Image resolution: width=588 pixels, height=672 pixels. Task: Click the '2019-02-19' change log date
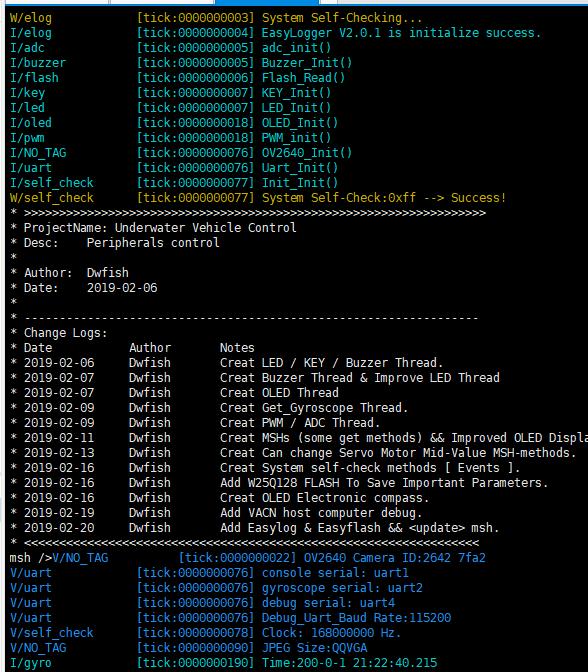click(x=59, y=513)
